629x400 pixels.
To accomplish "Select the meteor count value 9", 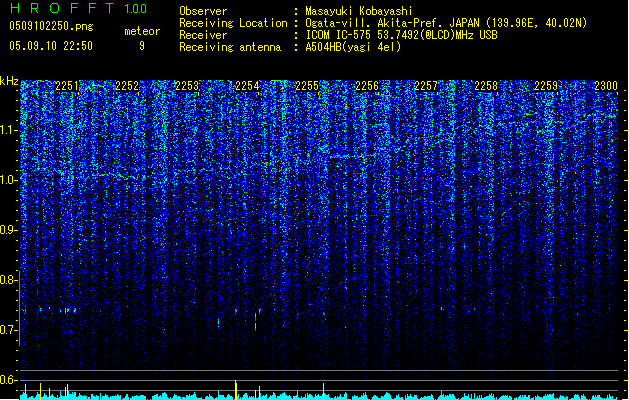I will (142, 46).
